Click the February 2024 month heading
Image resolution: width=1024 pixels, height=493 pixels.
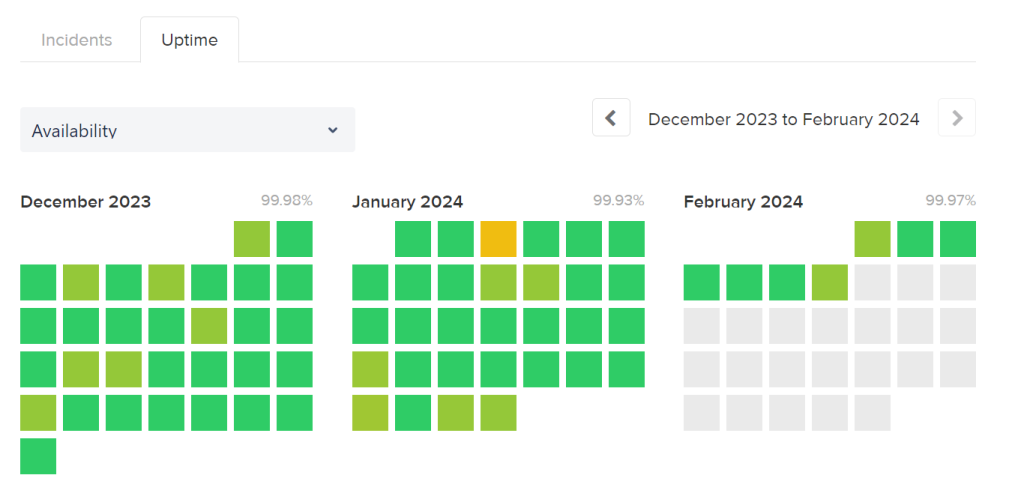(x=743, y=202)
